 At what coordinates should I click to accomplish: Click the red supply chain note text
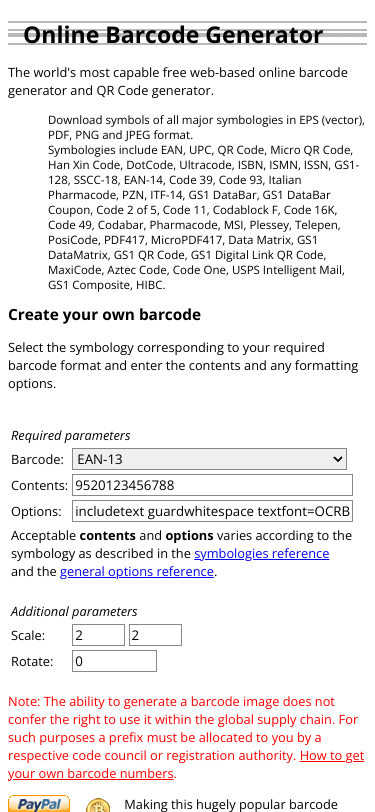(186, 737)
